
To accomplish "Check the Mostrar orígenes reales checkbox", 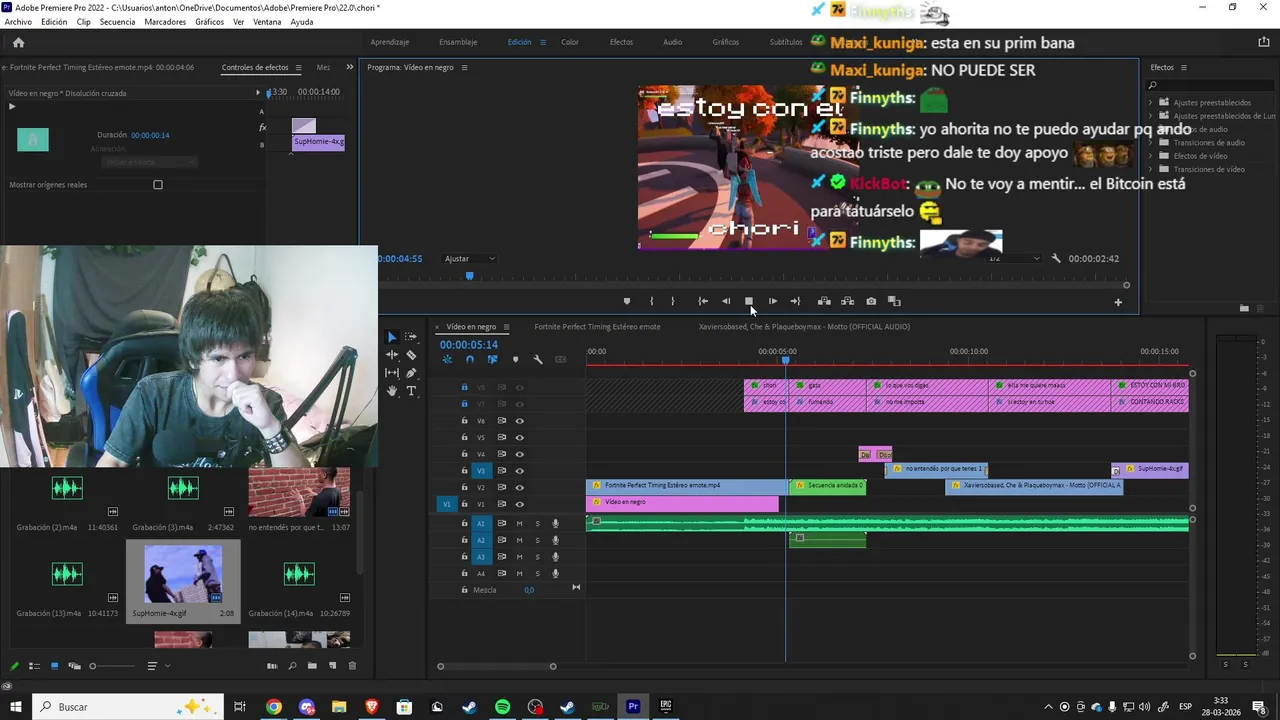I will pos(157,185).
